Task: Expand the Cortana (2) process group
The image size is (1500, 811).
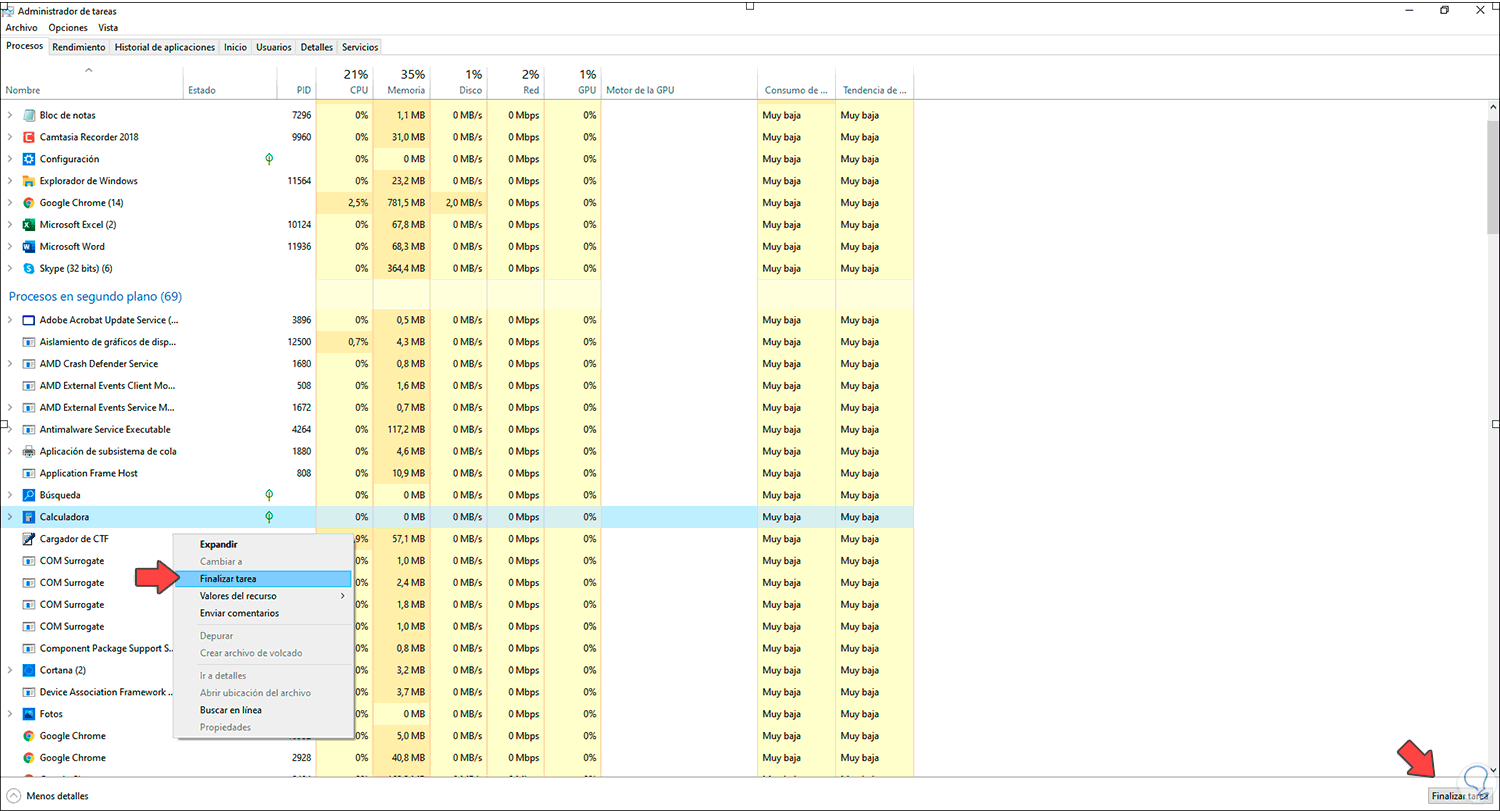Action: pos(10,670)
